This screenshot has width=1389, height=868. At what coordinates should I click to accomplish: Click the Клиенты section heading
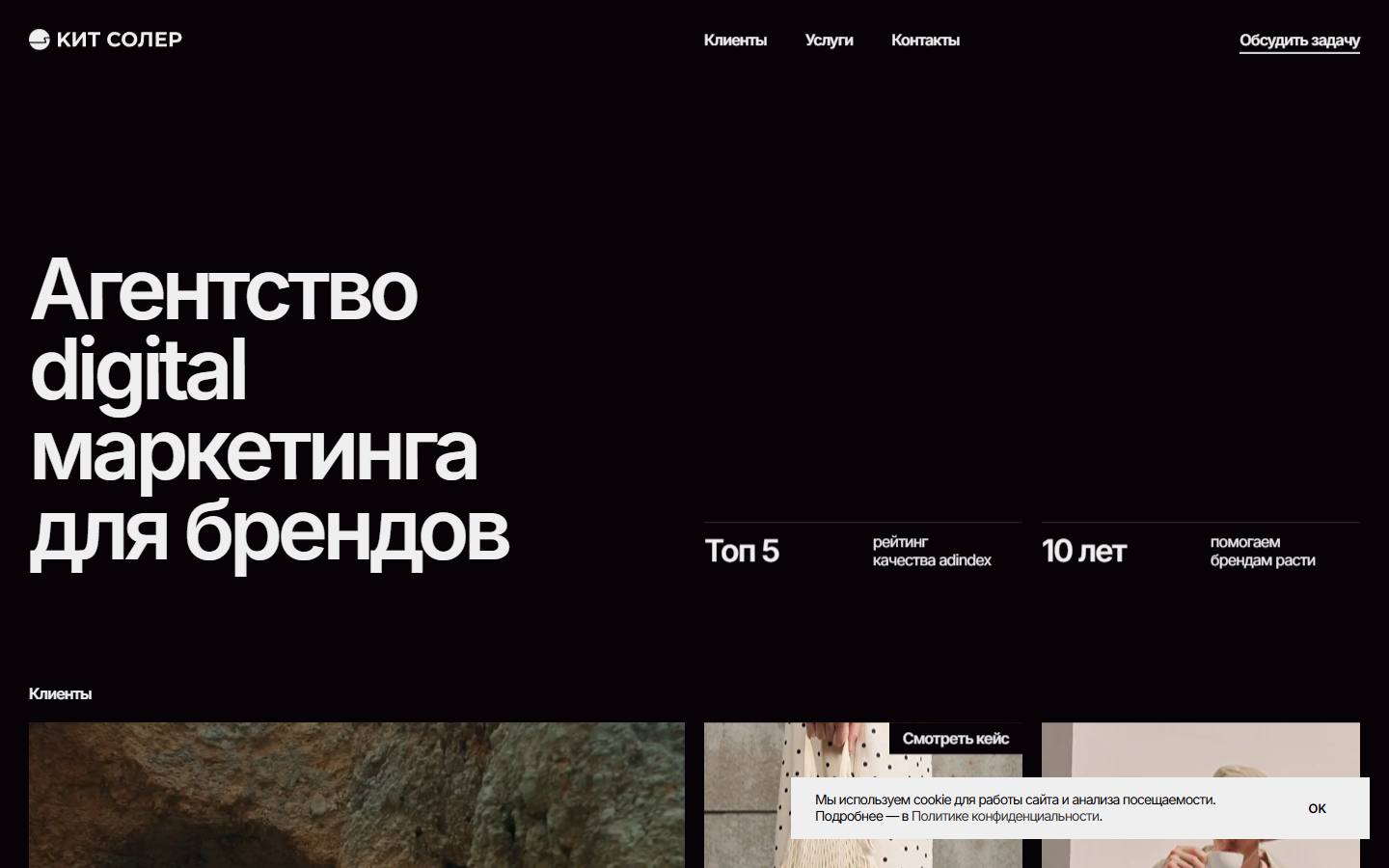pyautogui.click(x=60, y=693)
